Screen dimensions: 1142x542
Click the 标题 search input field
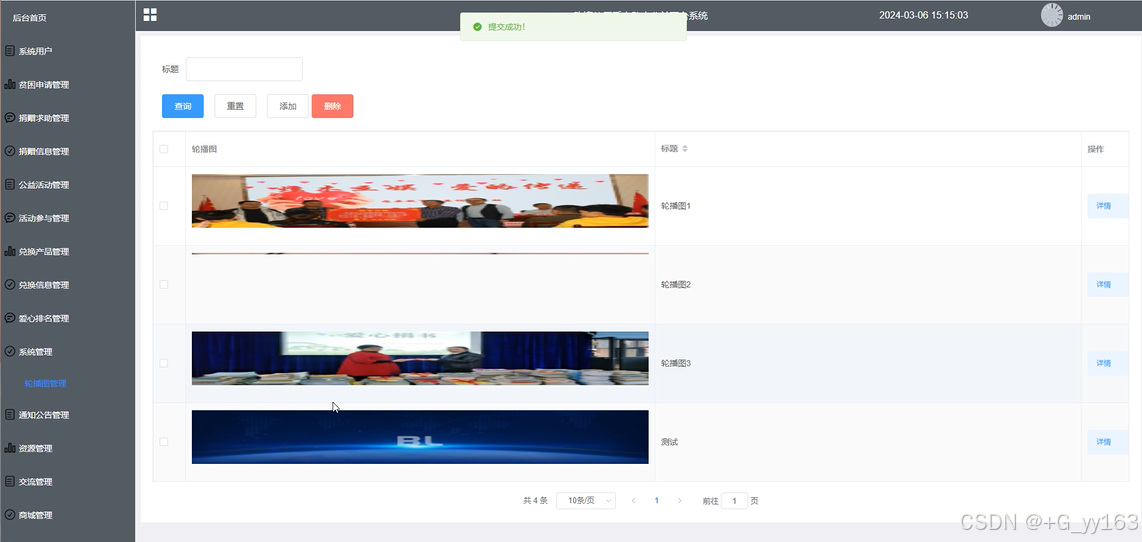click(244, 69)
